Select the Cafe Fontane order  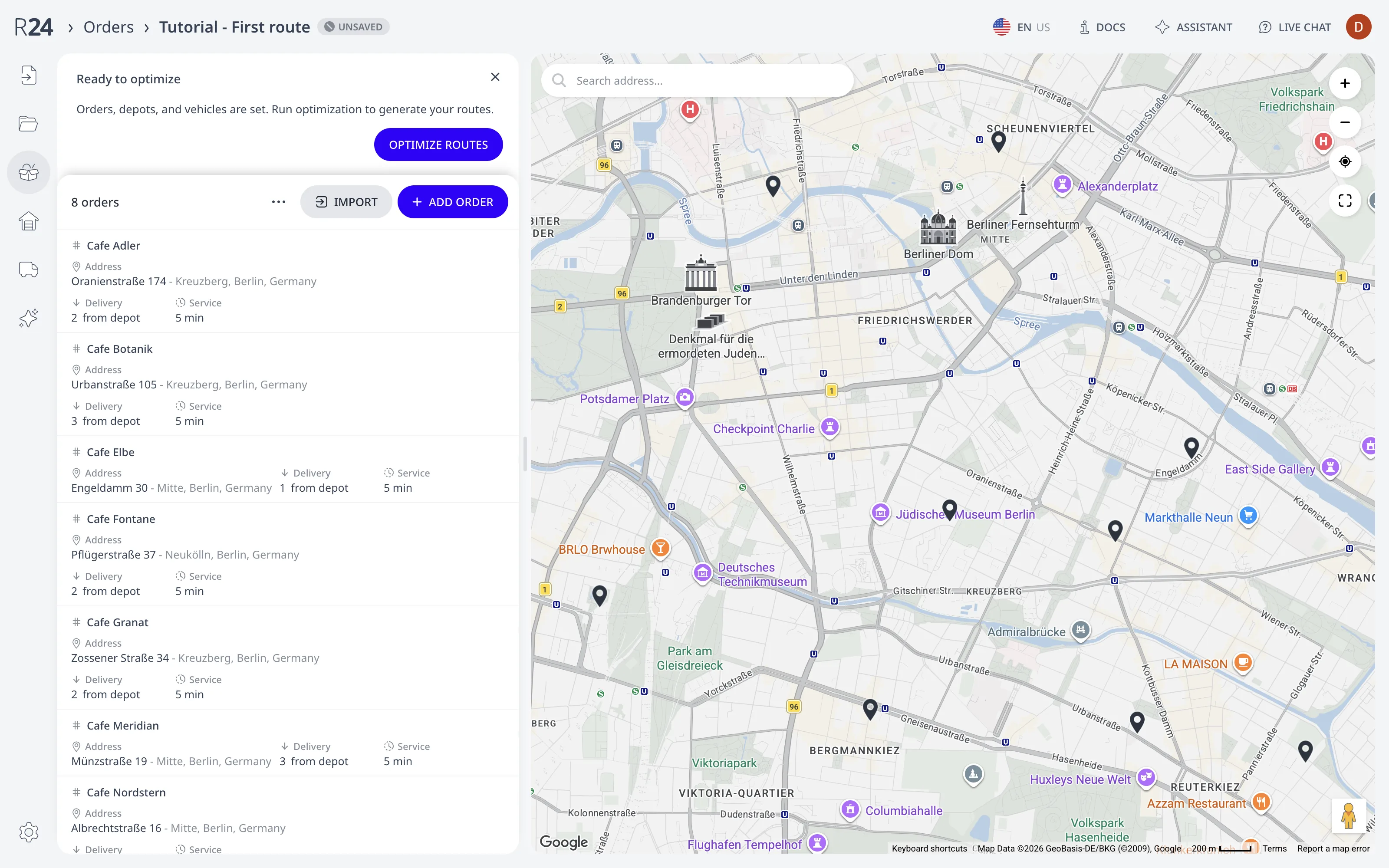(288, 555)
